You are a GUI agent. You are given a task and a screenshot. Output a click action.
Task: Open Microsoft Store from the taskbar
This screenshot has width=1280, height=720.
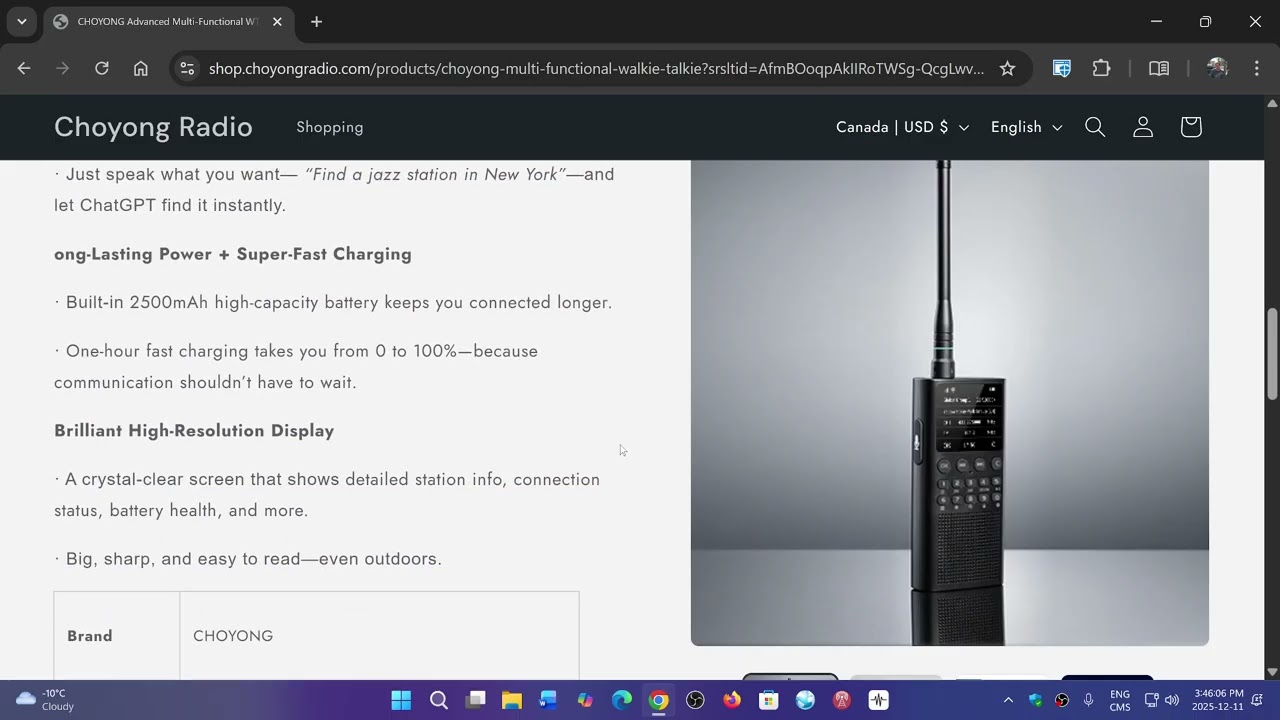point(768,700)
